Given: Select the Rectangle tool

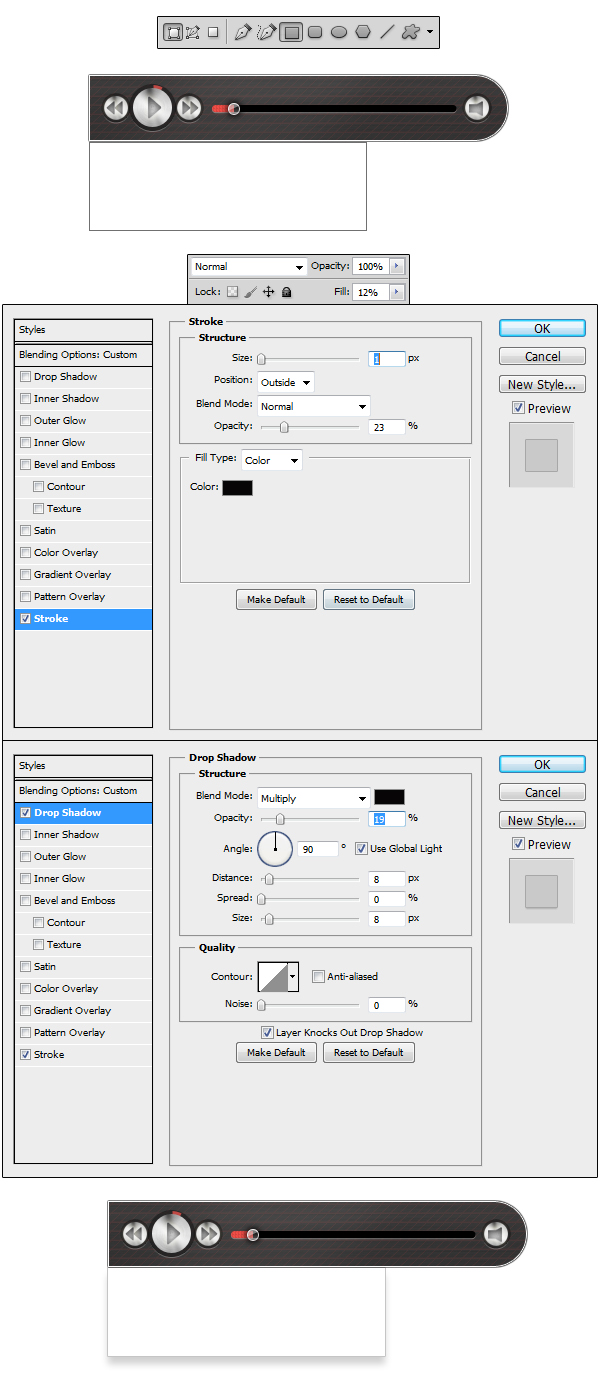Looking at the screenshot, I should [x=291, y=32].
